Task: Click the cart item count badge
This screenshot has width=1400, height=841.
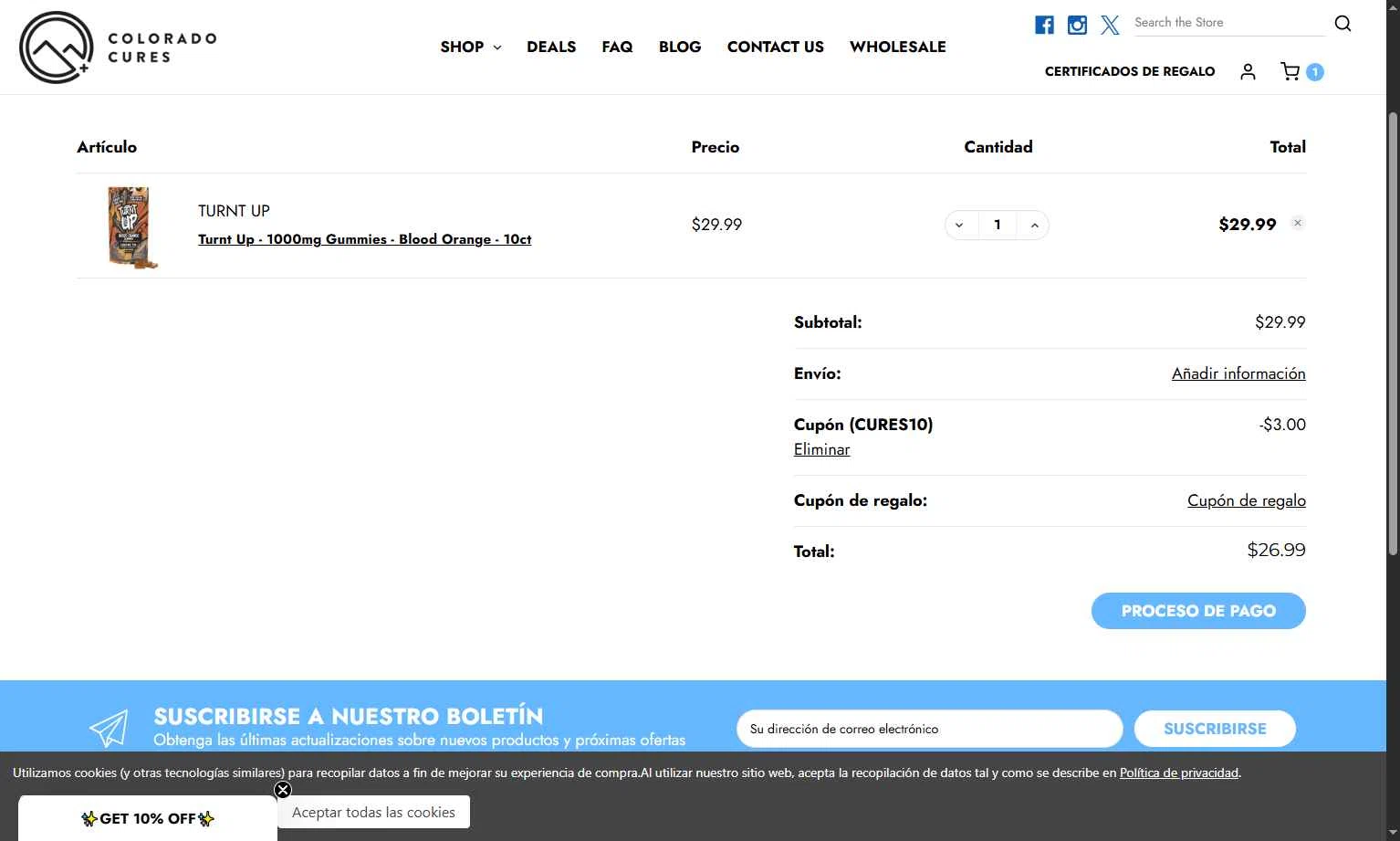Action: pyautogui.click(x=1314, y=72)
